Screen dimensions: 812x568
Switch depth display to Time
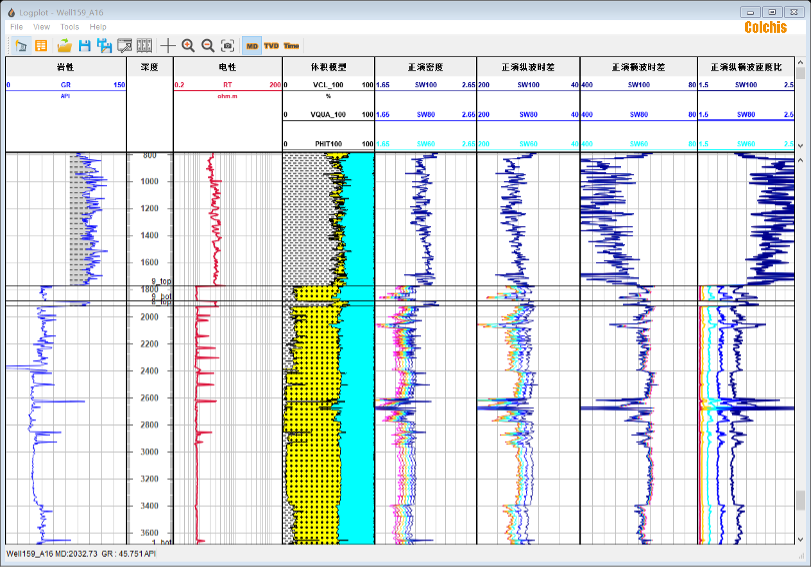click(291, 46)
